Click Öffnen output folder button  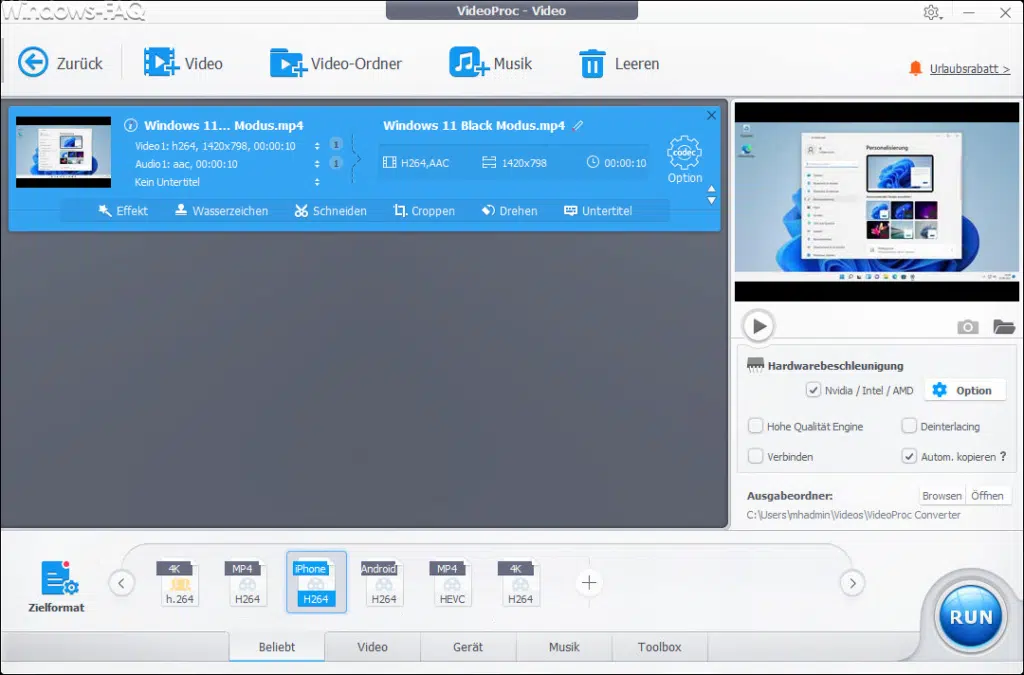(987, 495)
